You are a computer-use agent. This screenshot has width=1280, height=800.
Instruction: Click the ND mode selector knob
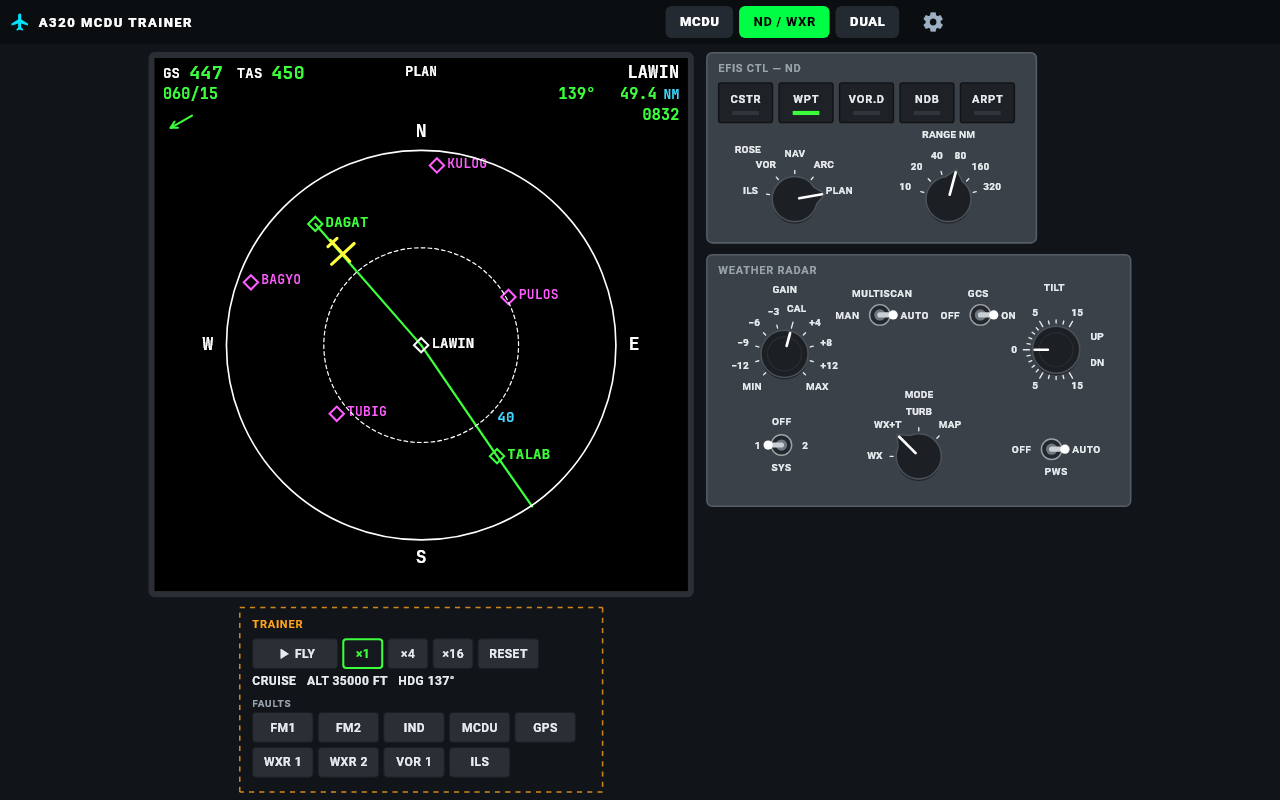coord(796,199)
